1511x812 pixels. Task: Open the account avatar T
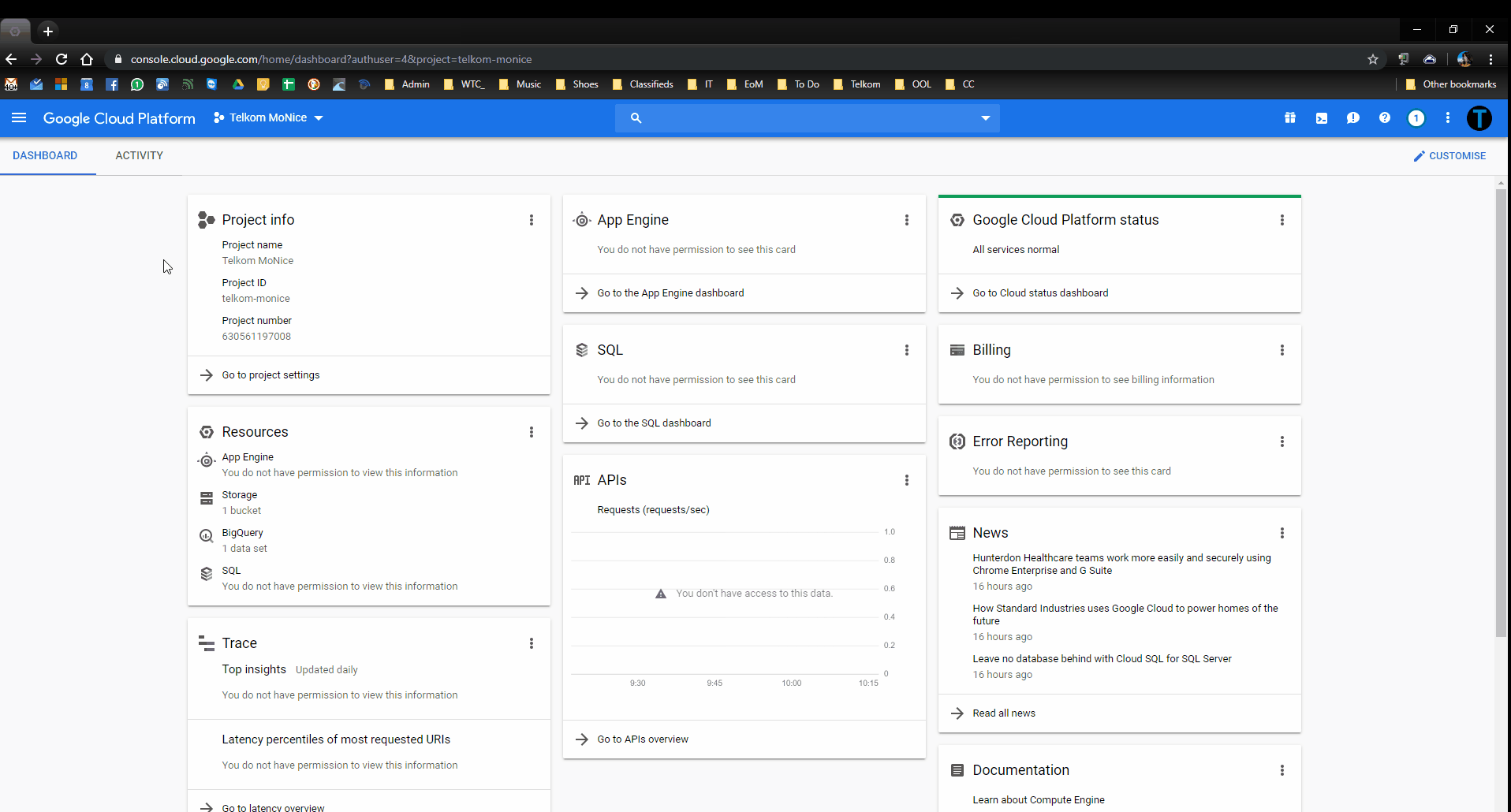point(1479,118)
